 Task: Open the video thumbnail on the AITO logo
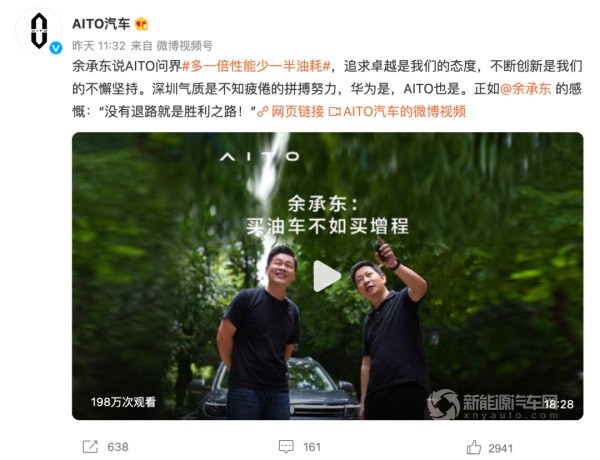point(260,156)
